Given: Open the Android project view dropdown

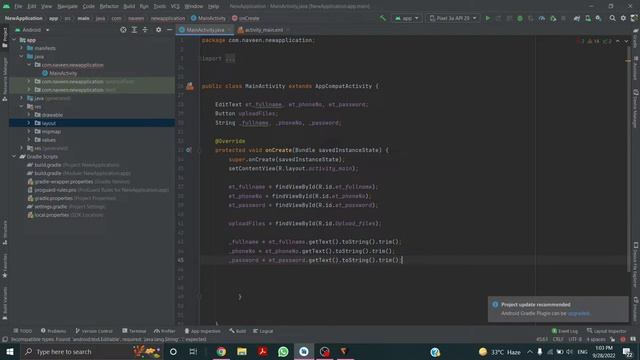Looking at the screenshot, I should pyautogui.click(x=33, y=30).
